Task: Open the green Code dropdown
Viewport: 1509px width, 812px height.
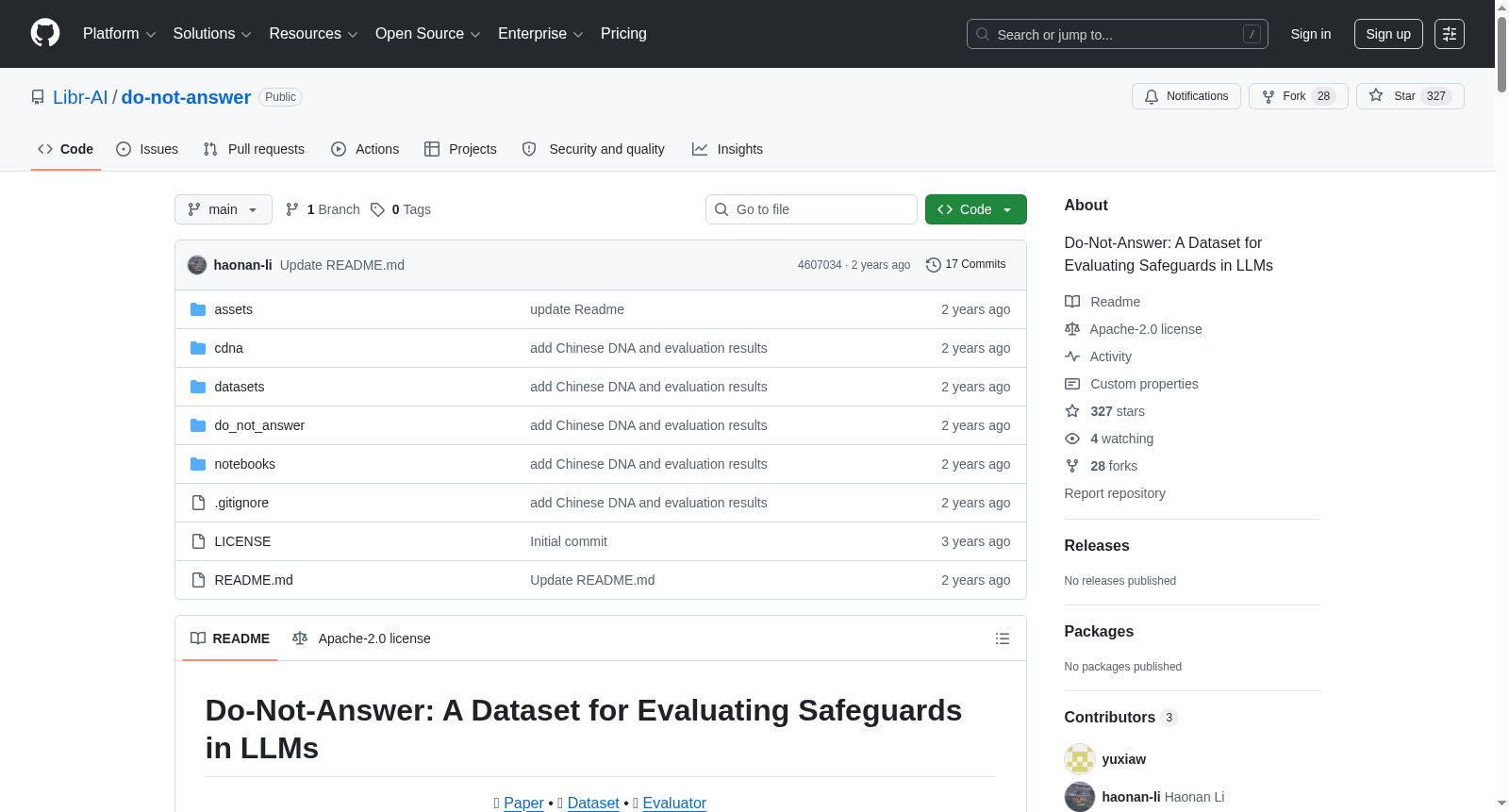Action: (x=975, y=209)
